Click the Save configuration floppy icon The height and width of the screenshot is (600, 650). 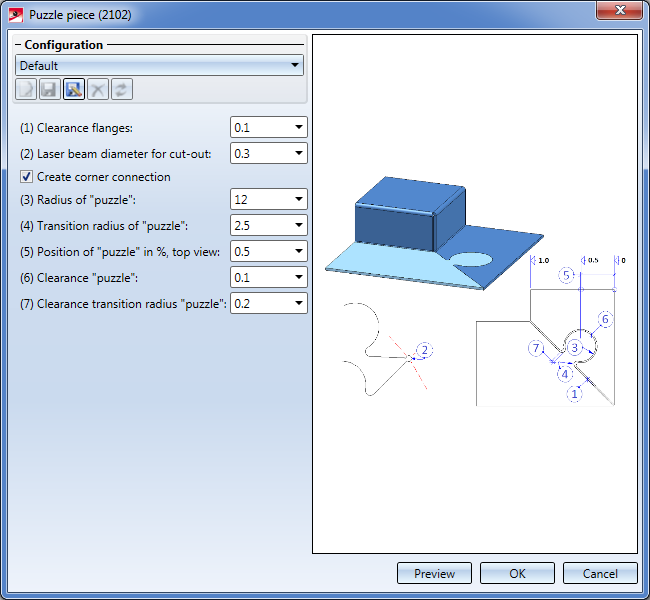click(50, 89)
